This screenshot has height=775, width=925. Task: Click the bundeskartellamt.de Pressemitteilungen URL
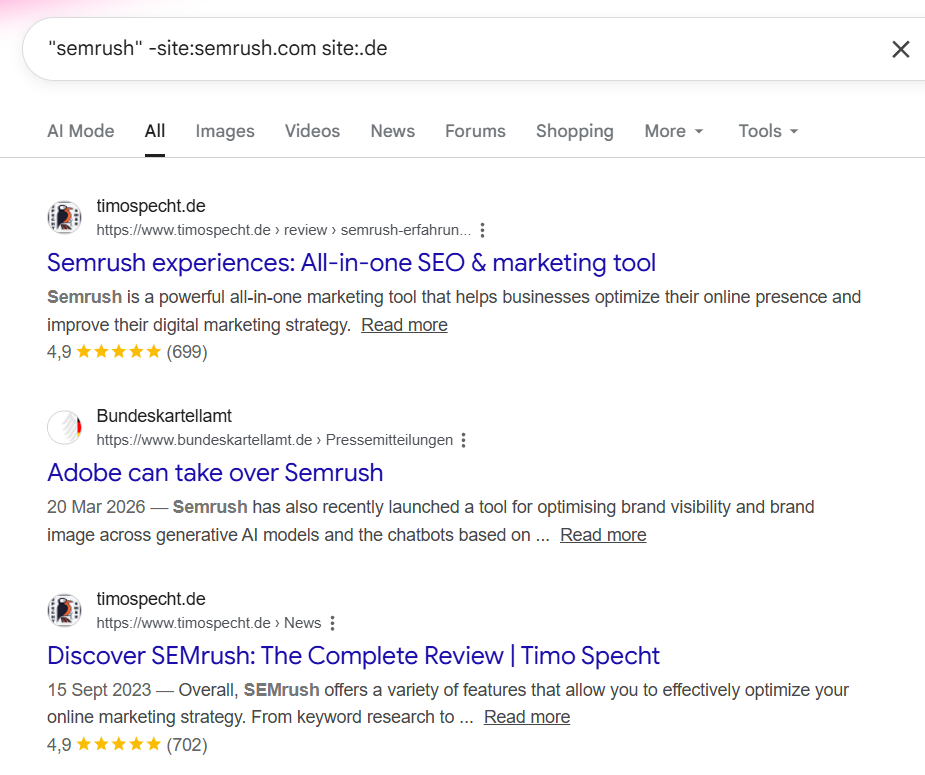tap(274, 440)
